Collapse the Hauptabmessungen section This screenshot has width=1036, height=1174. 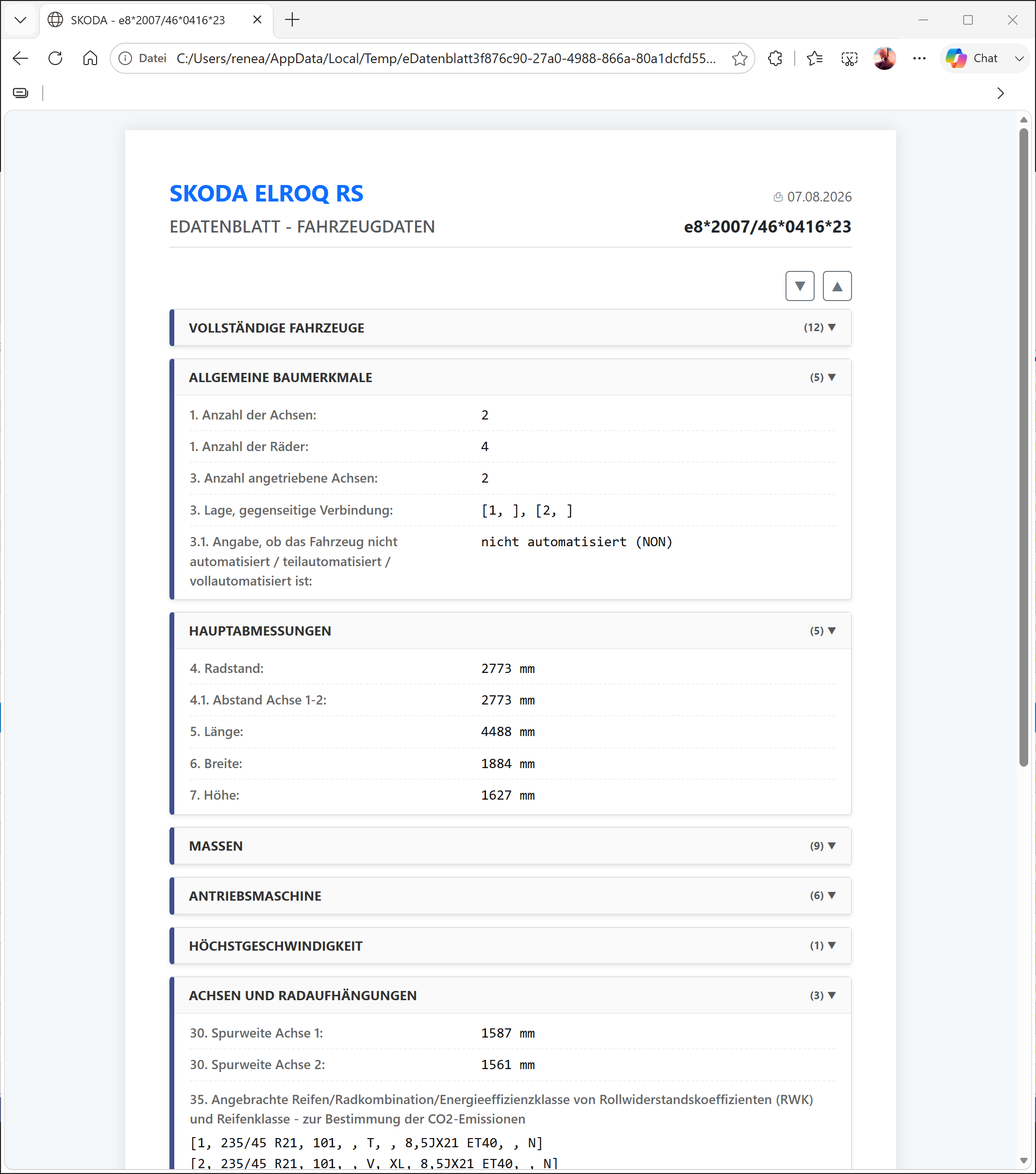(511, 631)
